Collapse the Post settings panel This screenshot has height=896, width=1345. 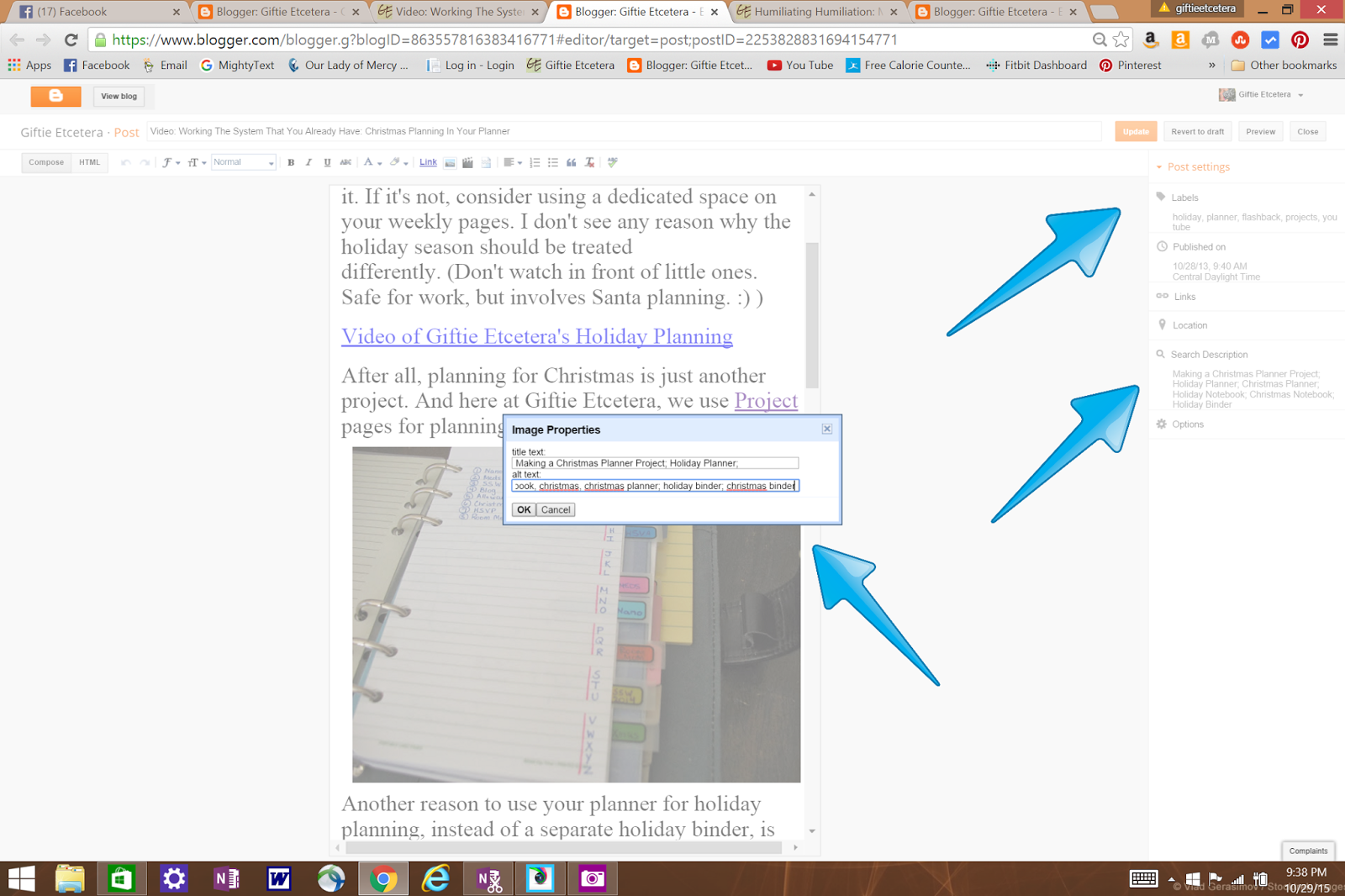coord(1193,167)
